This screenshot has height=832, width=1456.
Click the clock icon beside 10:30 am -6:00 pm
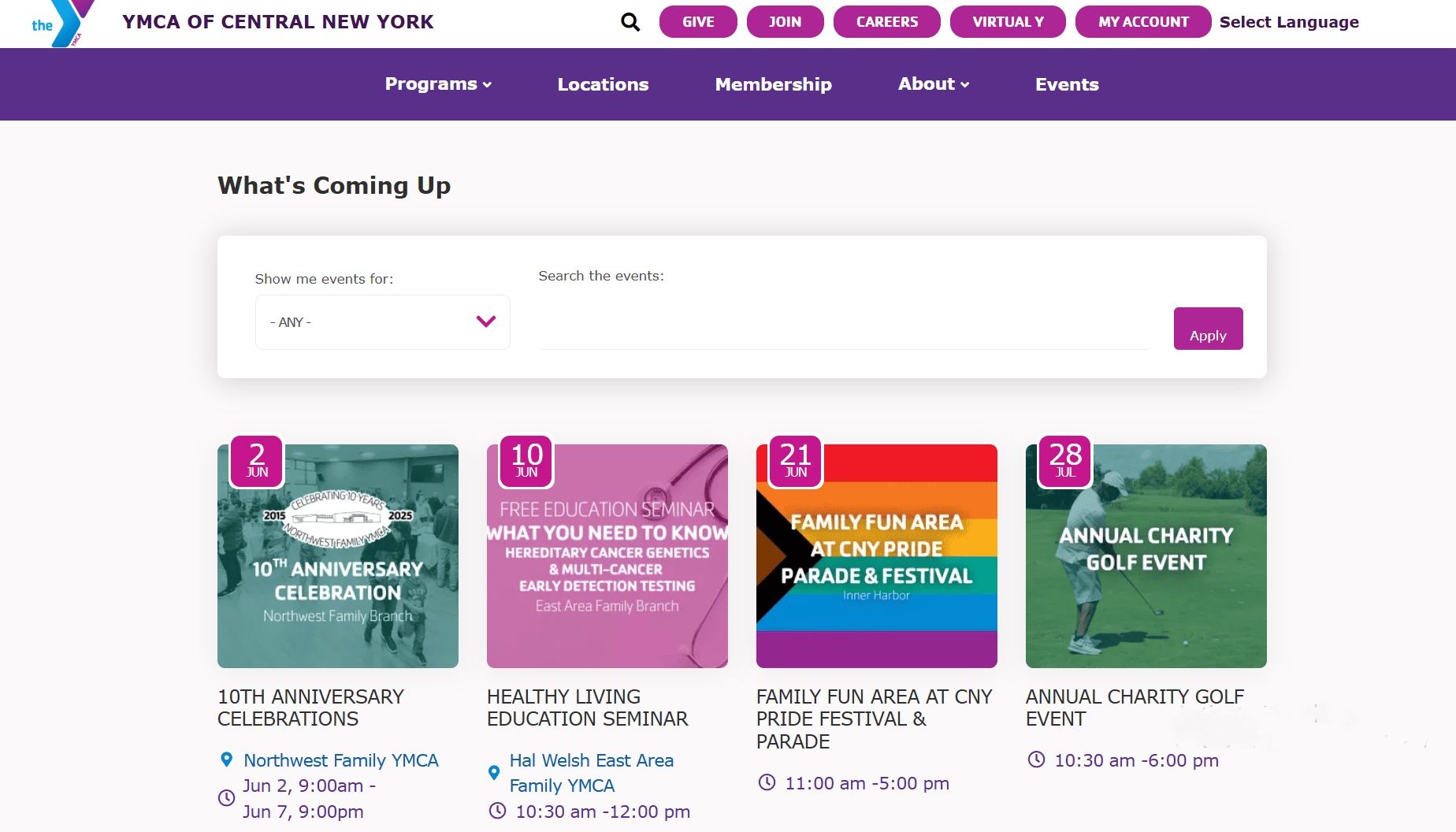tap(1036, 760)
